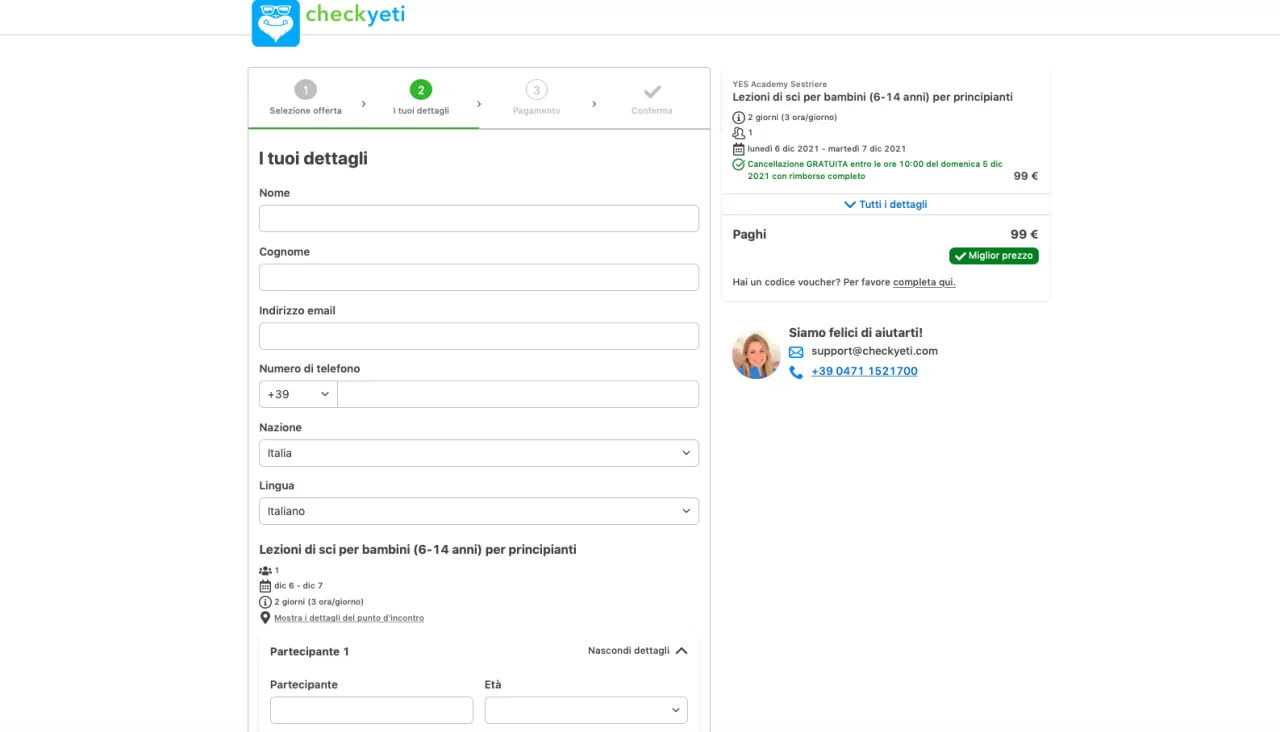This screenshot has height=732, width=1280.
Task: Call +39 0471 1521700 link
Action: tap(864, 371)
